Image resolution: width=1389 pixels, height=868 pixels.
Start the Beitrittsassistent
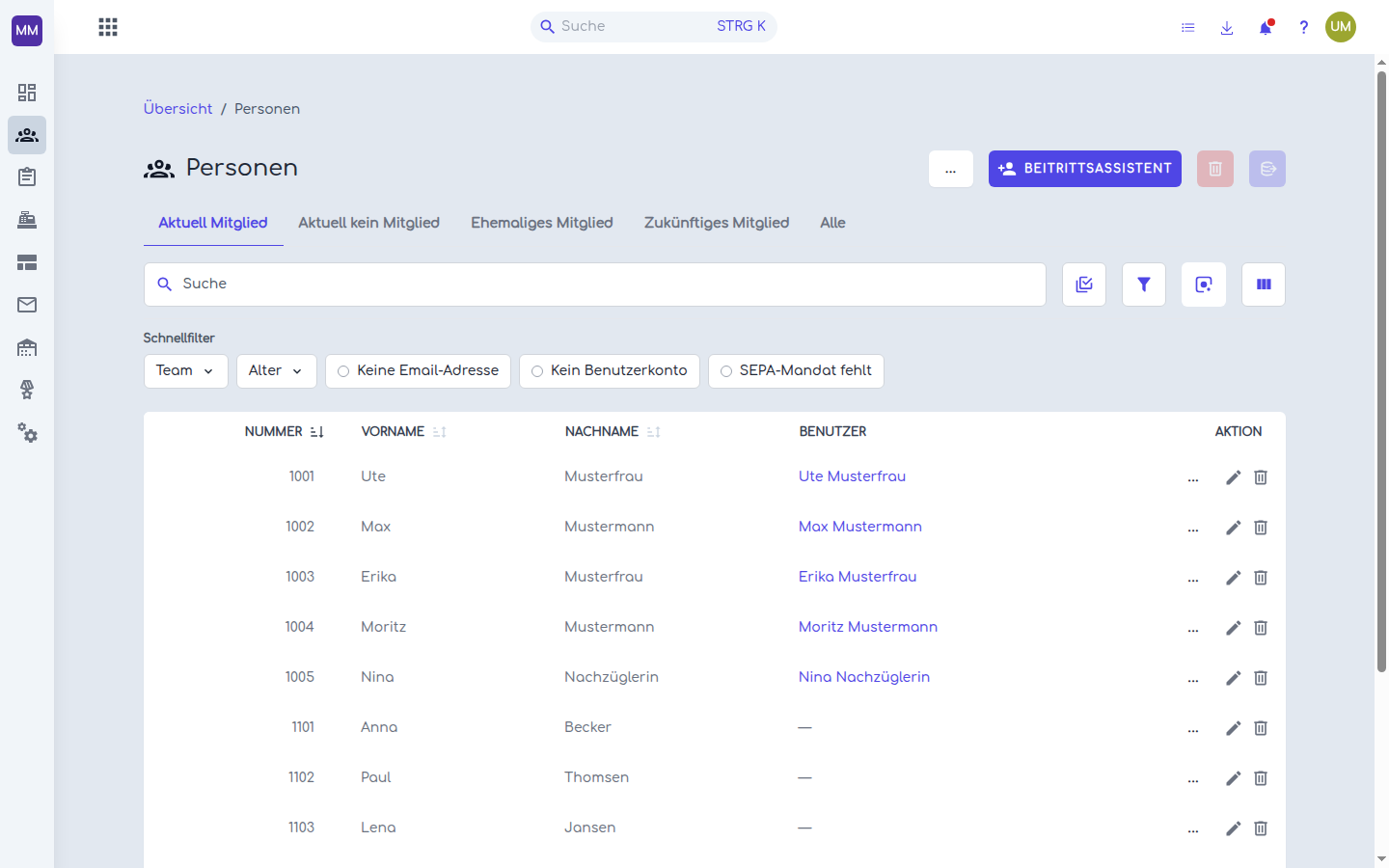[x=1085, y=169]
